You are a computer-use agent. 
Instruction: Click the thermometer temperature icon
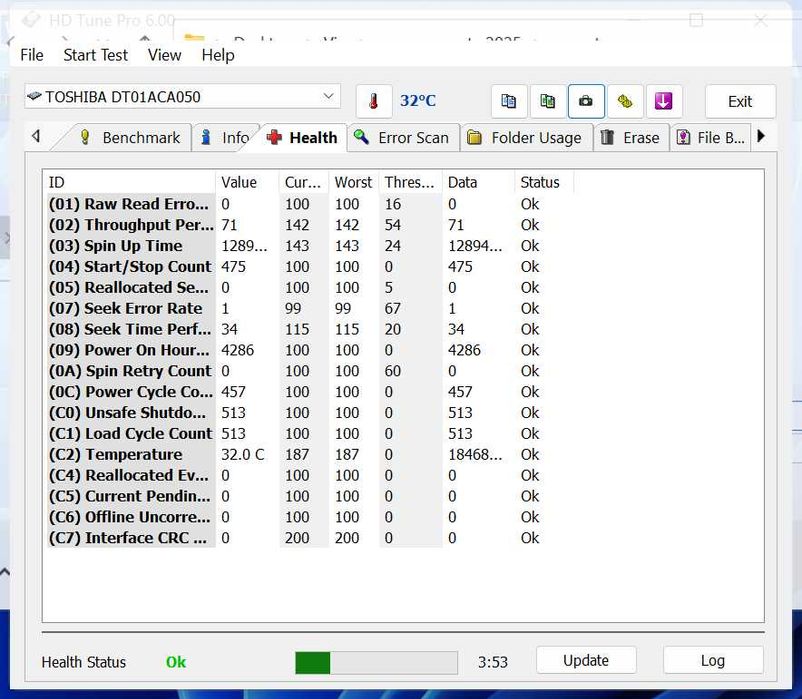click(x=373, y=101)
